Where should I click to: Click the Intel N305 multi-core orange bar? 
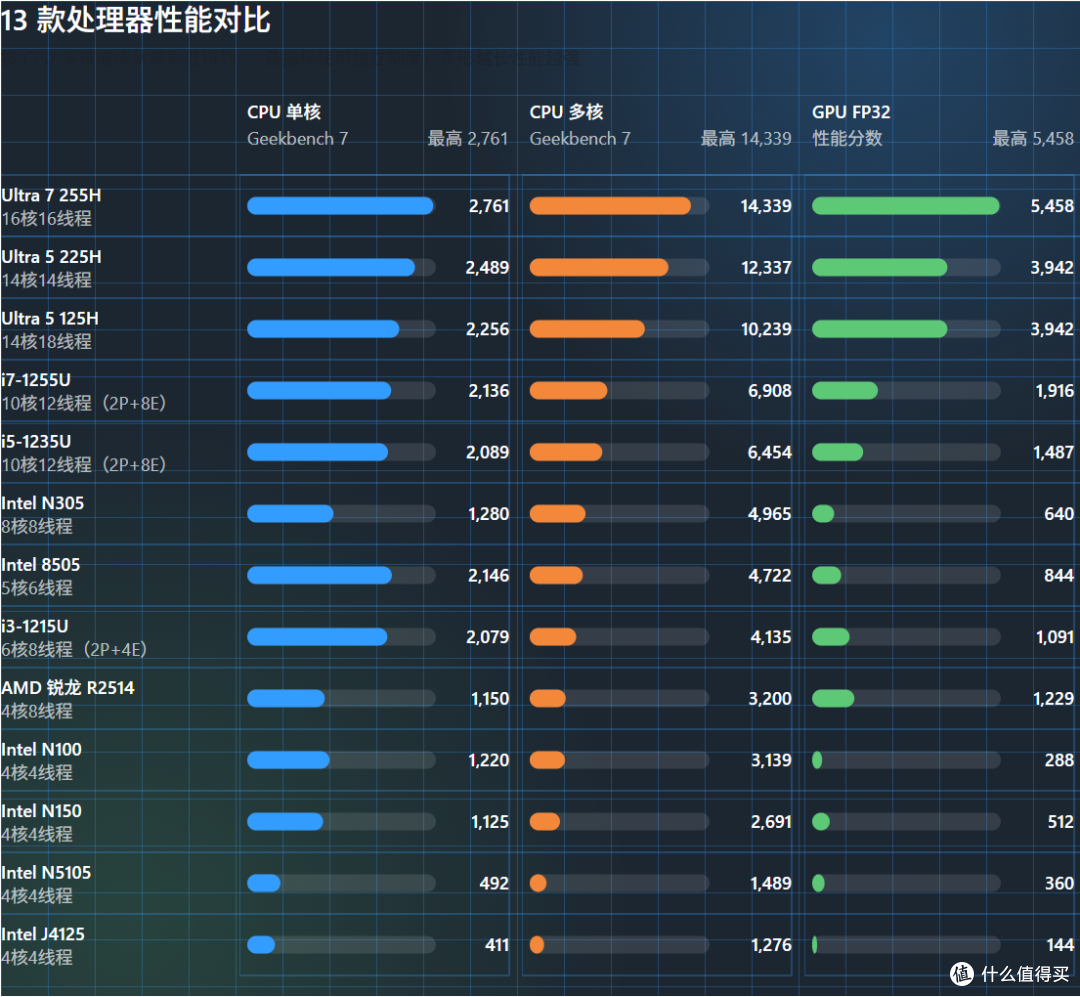pos(558,514)
